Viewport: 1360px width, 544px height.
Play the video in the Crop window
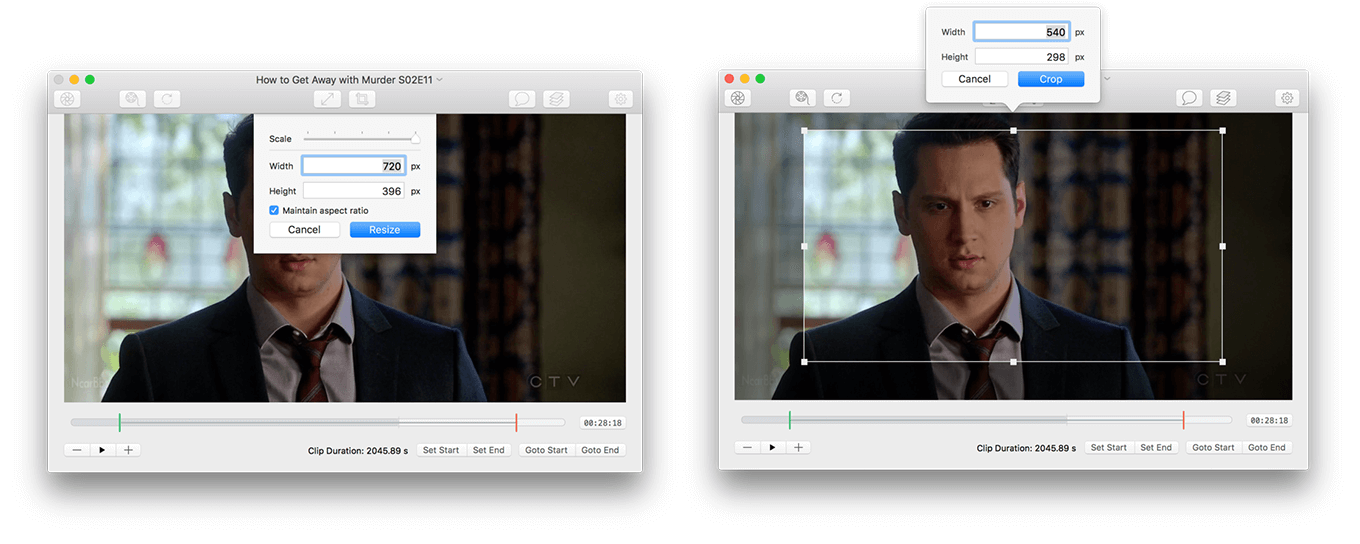click(772, 447)
